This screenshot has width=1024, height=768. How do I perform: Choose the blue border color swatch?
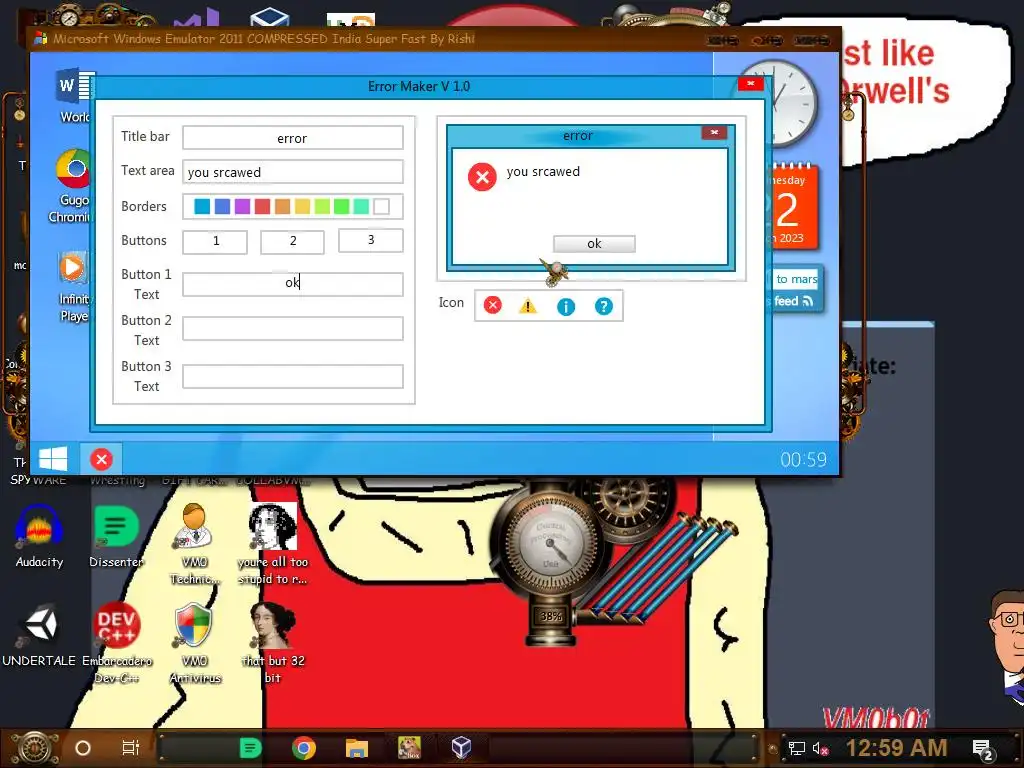coord(223,206)
